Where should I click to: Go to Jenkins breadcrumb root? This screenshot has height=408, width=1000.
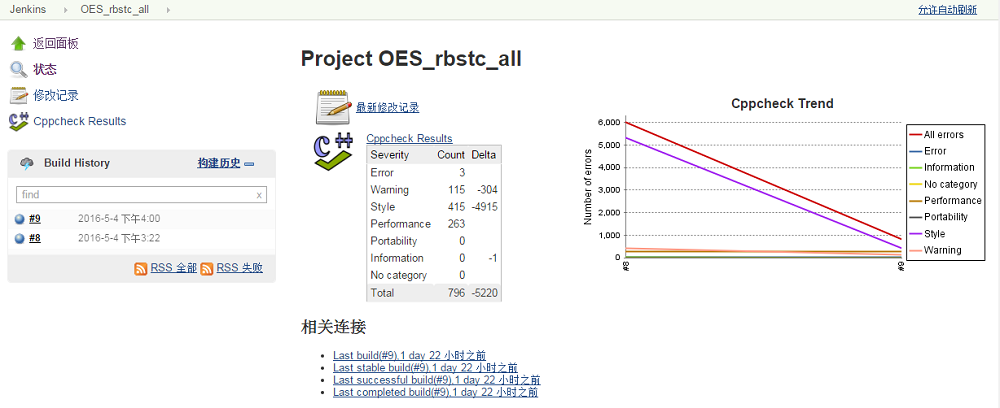[x=27, y=10]
